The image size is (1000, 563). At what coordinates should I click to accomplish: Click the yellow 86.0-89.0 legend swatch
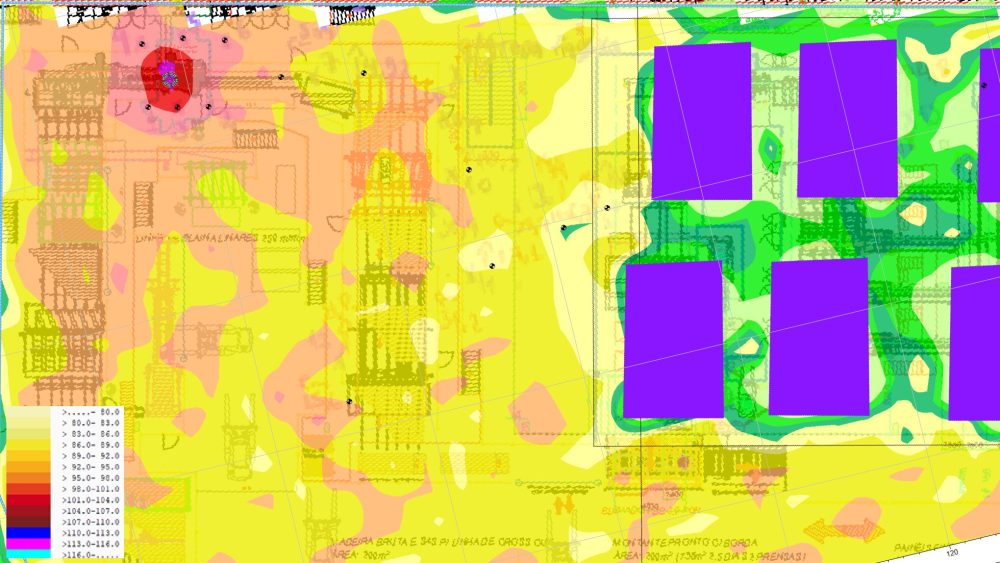28,445
